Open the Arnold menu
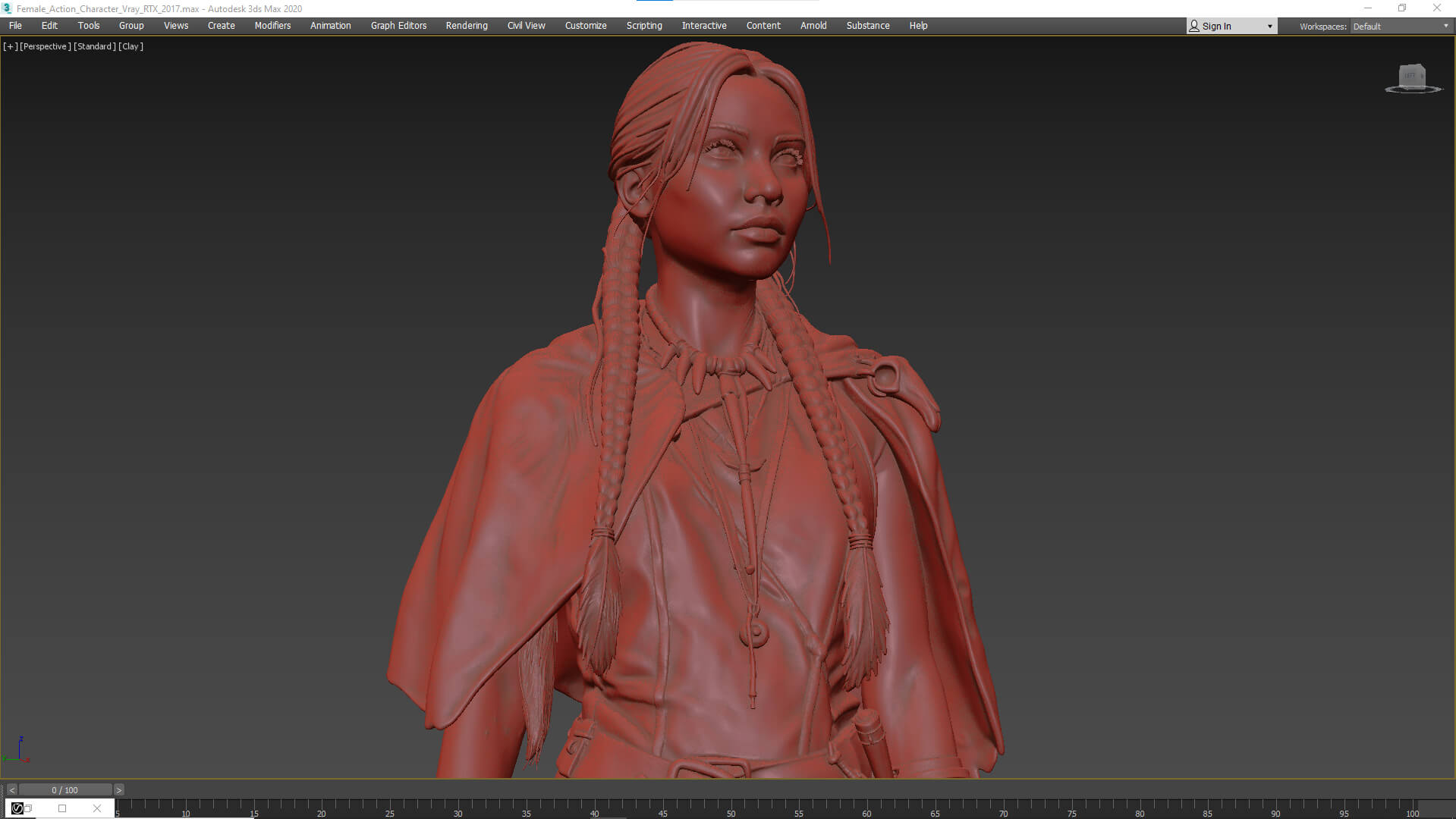The image size is (1456, 819). (813, 26)
